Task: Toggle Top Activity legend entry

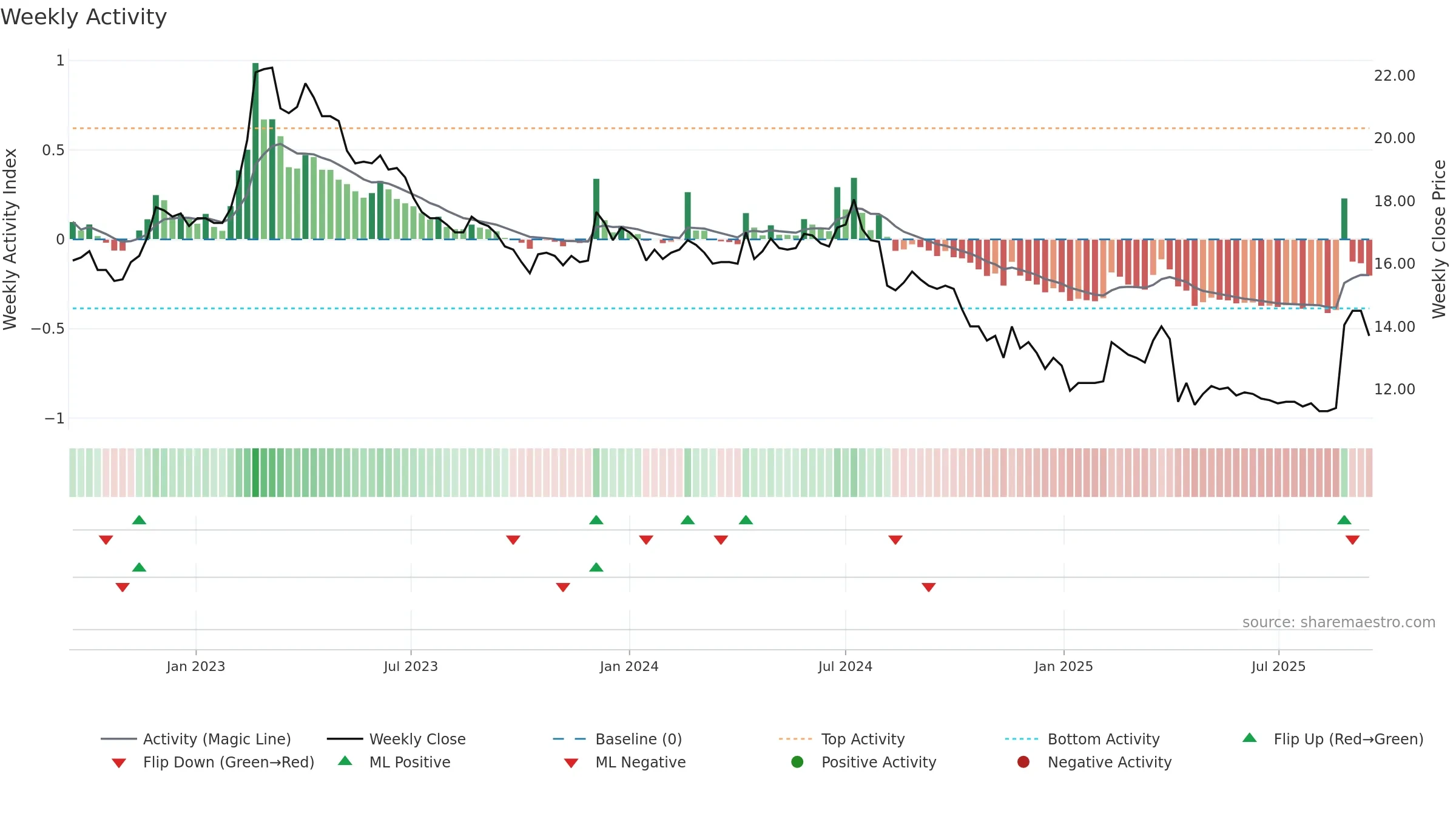Action: 841,739
